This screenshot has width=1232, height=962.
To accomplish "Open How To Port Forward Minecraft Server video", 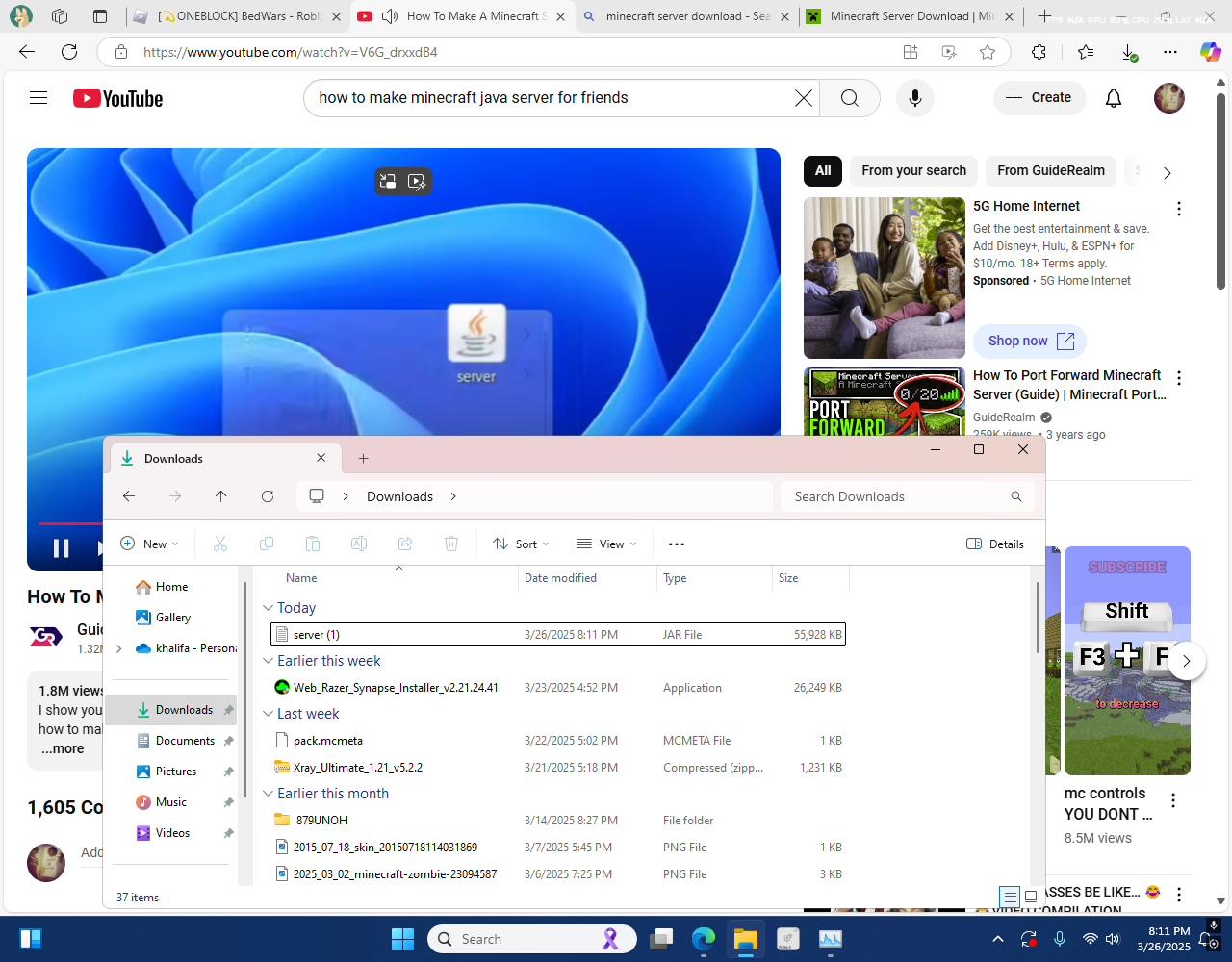I will pyautogui.click(x=1068, y=385).
